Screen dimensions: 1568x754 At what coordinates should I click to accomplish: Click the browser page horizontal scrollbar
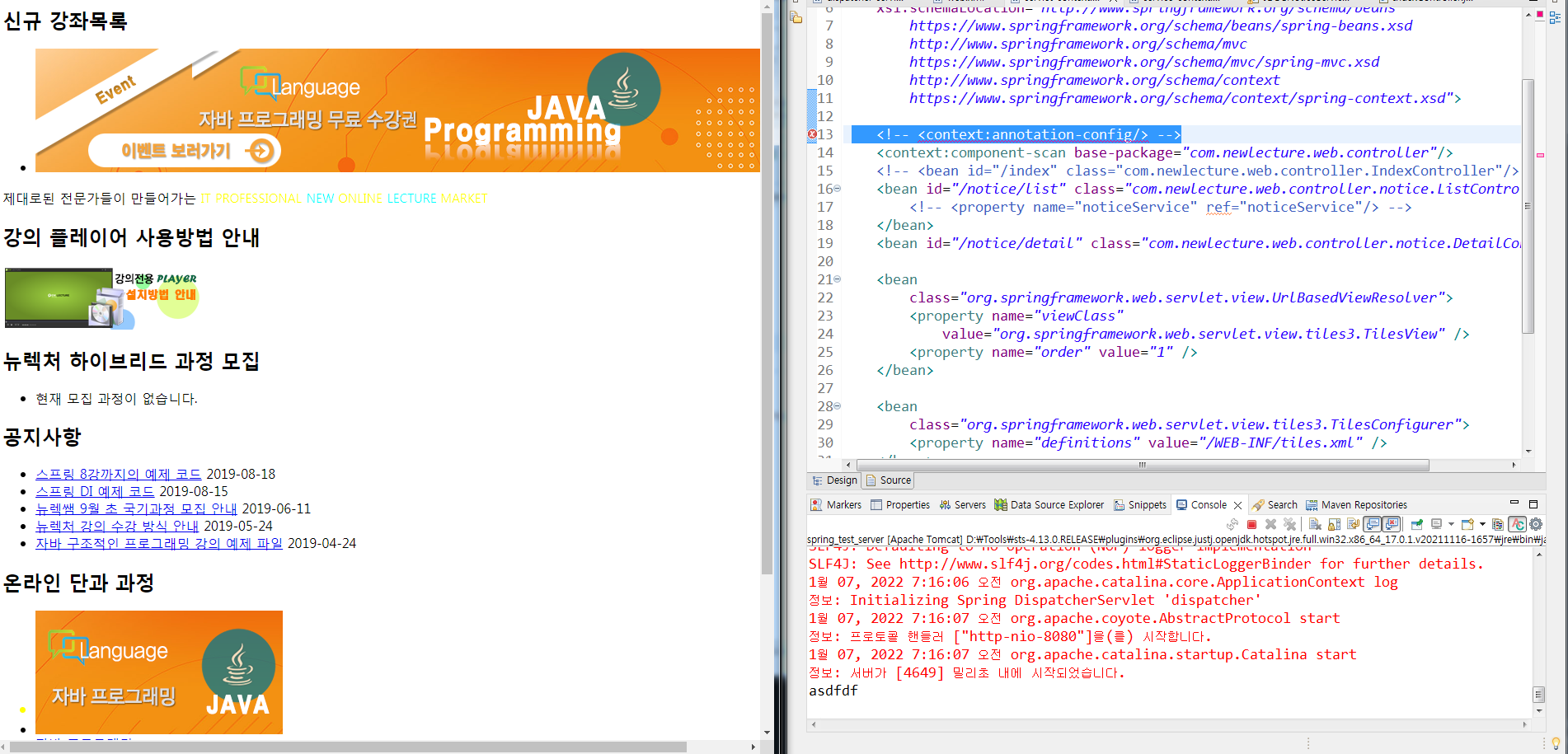(x=348, y=747)
